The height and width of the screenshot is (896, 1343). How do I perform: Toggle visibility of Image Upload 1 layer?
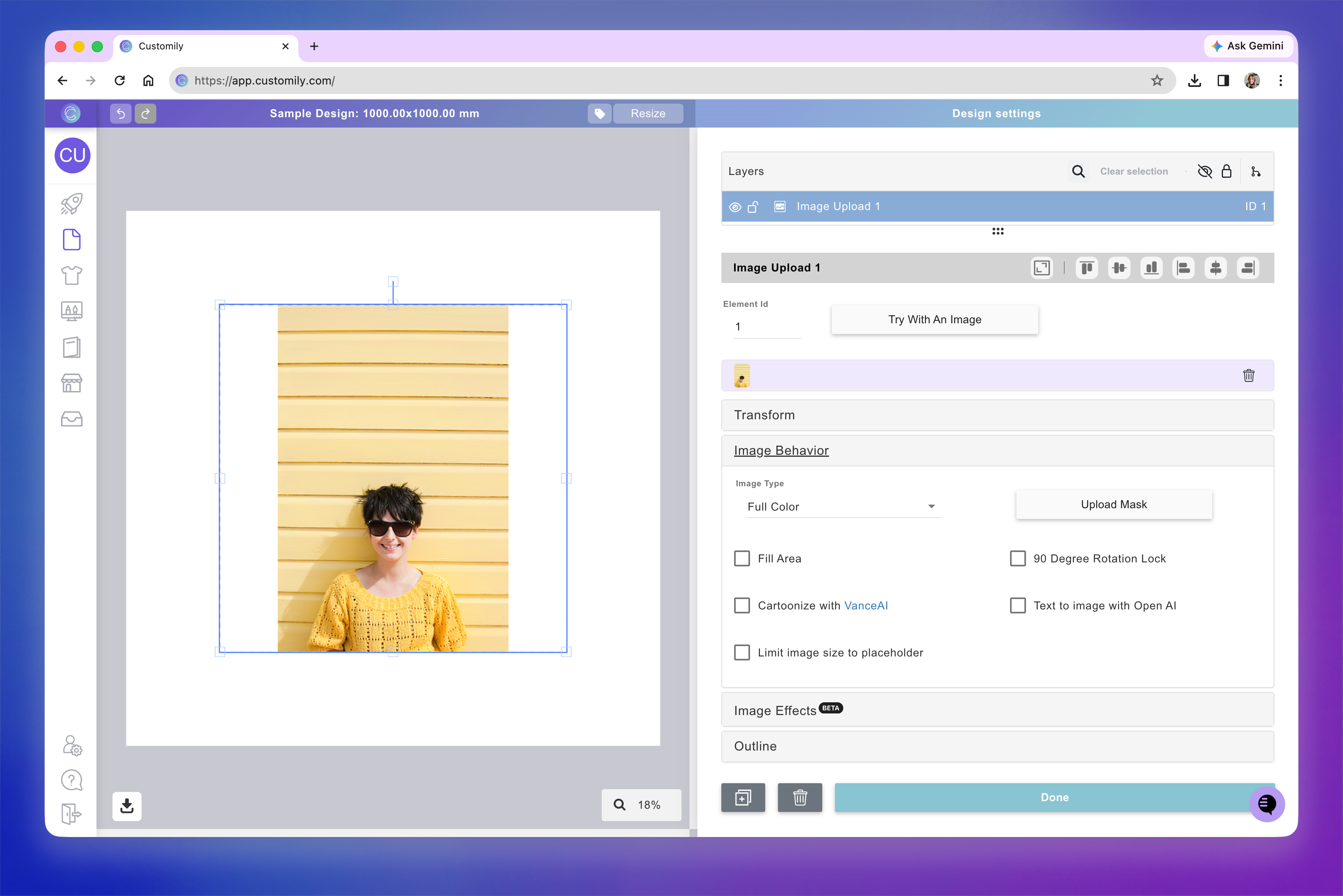735,207
